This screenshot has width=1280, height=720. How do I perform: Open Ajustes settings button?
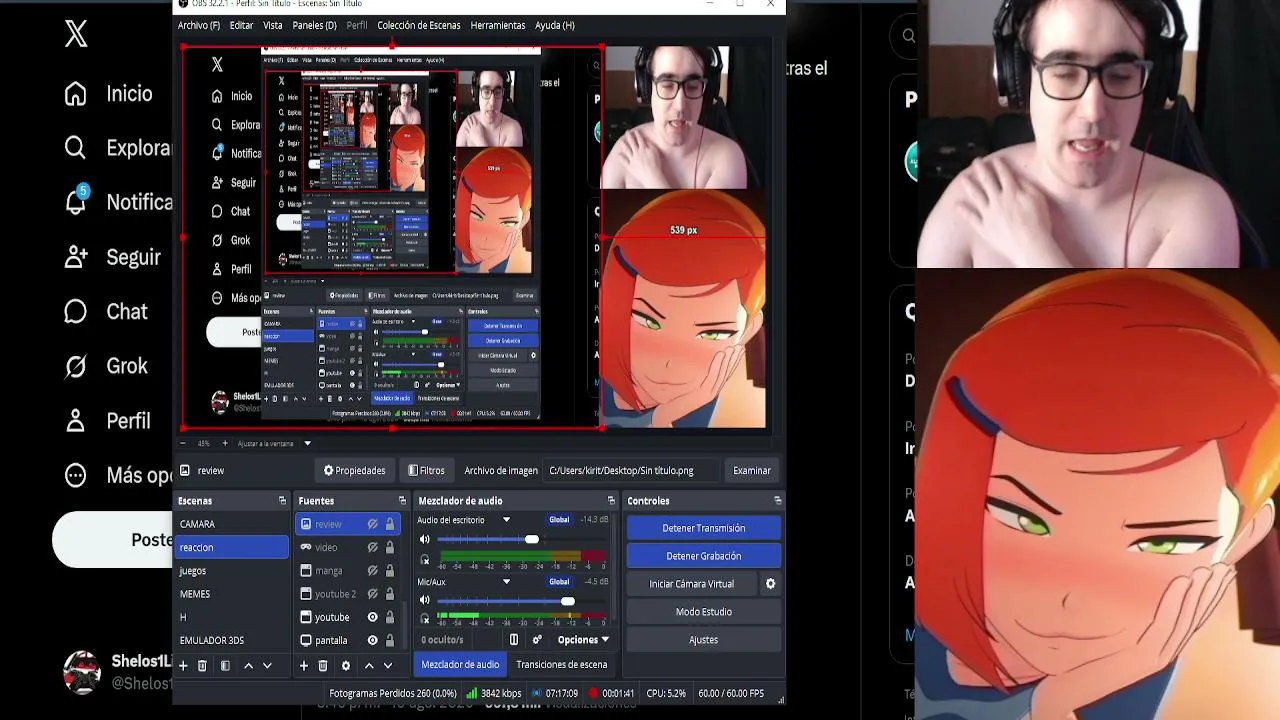704,640
